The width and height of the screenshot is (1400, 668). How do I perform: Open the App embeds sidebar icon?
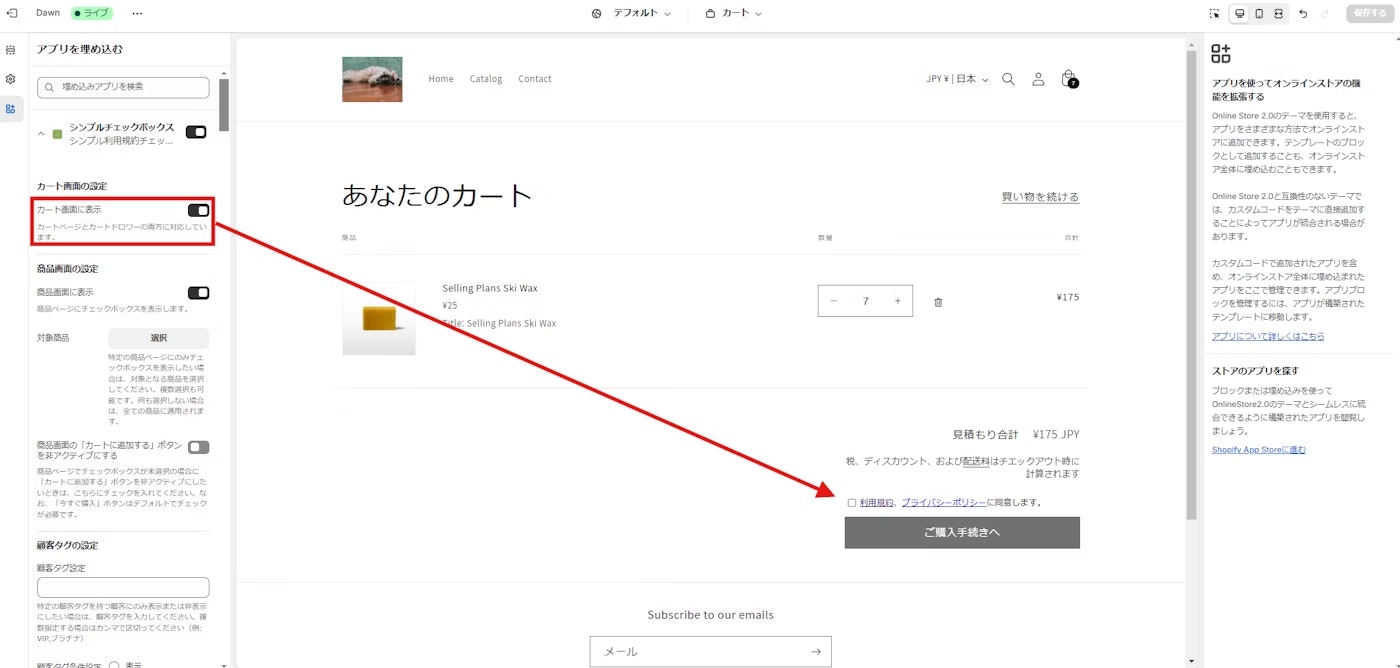[10, 108]
